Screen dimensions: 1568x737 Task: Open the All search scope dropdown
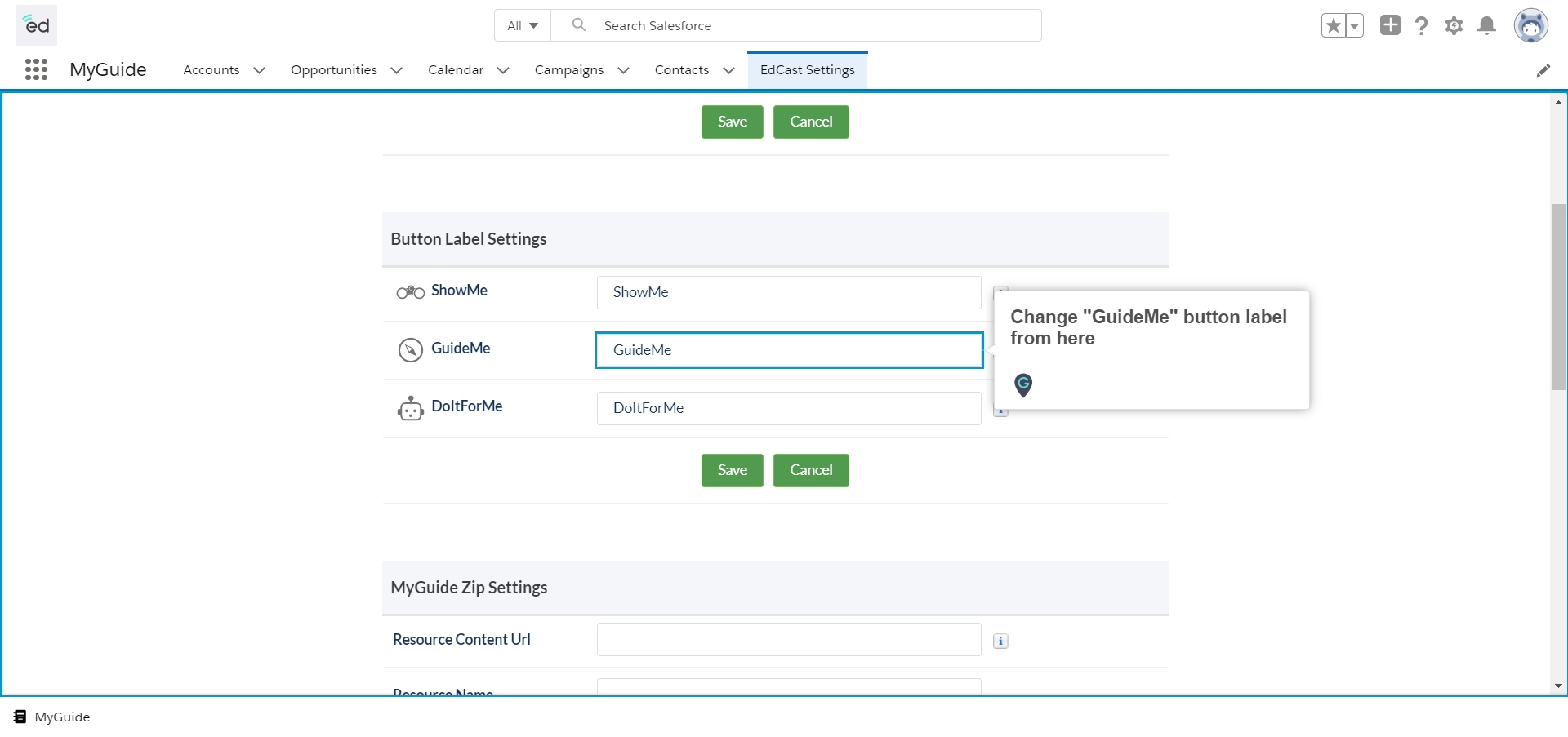pos(523,25)
